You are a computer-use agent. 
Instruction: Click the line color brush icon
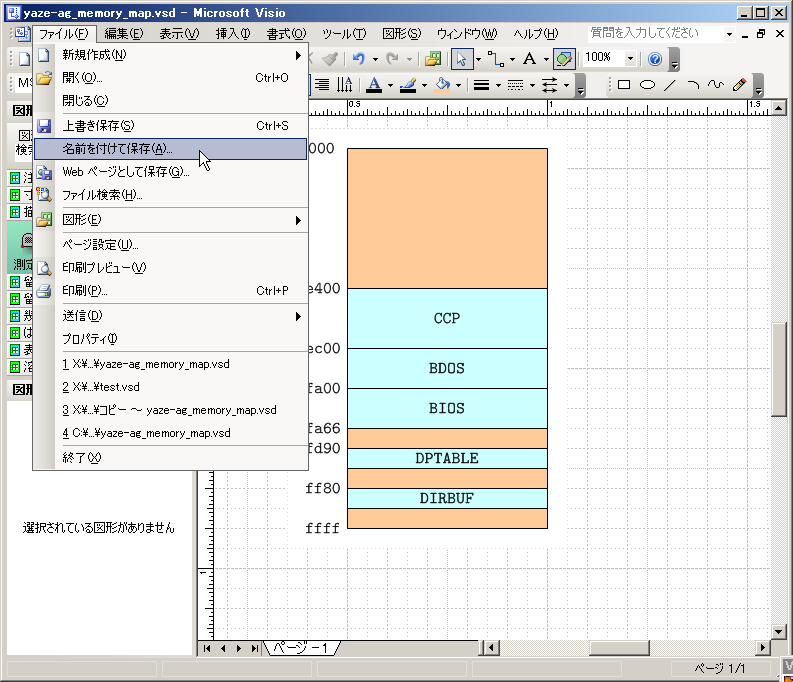408,84
